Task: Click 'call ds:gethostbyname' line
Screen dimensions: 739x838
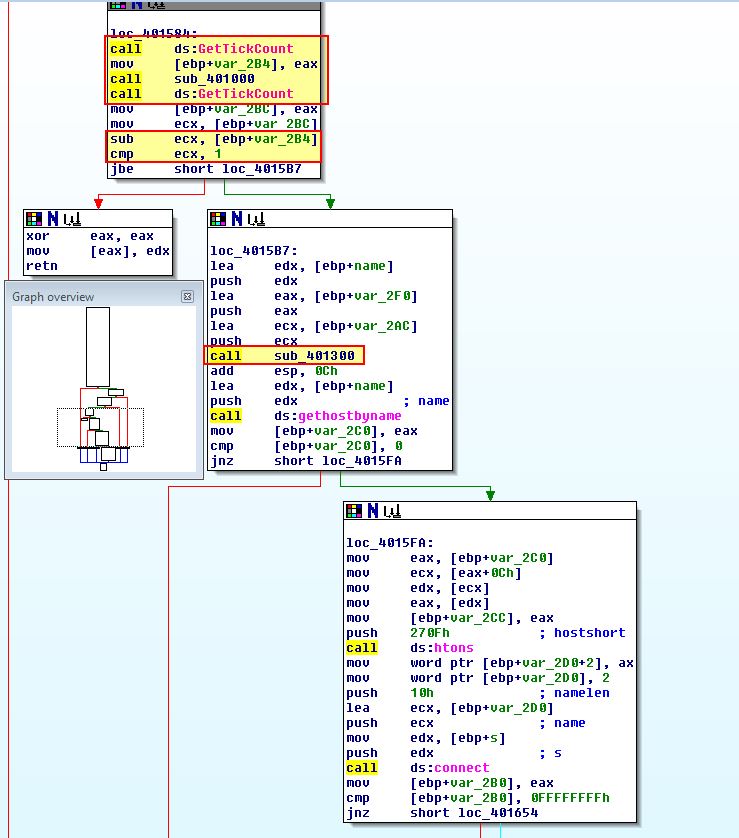Action: (306, 416)
